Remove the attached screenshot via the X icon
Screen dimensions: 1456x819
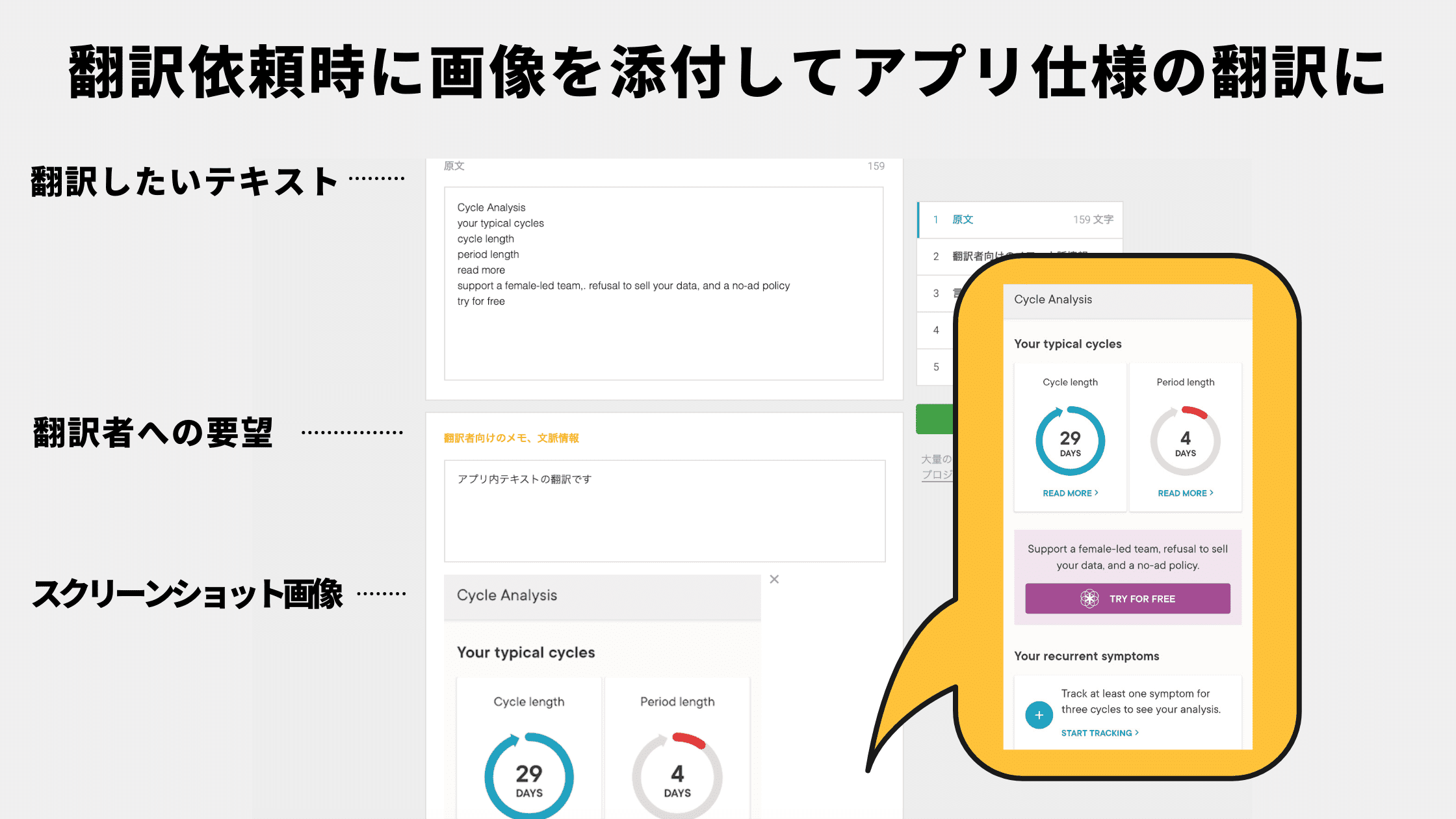tap(774, 578)
